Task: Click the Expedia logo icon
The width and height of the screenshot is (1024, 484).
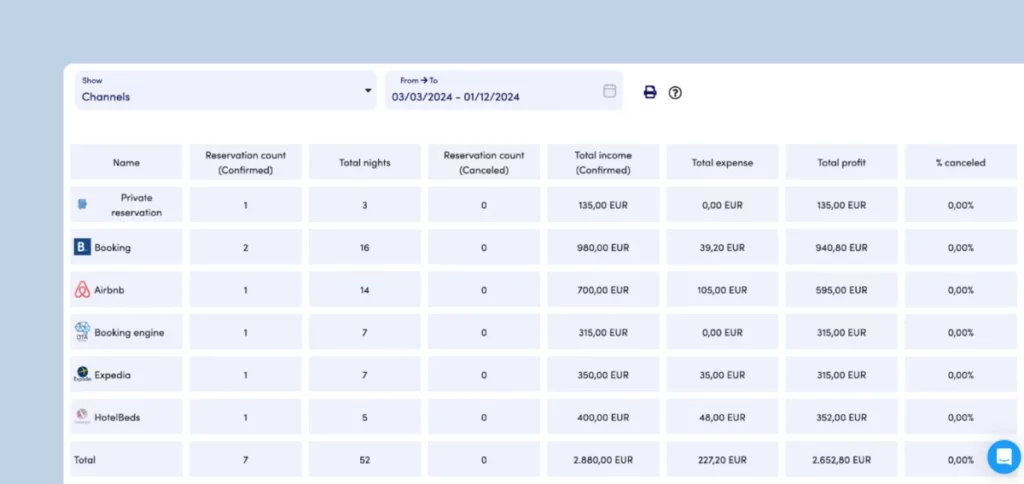Action: [82, 375]
